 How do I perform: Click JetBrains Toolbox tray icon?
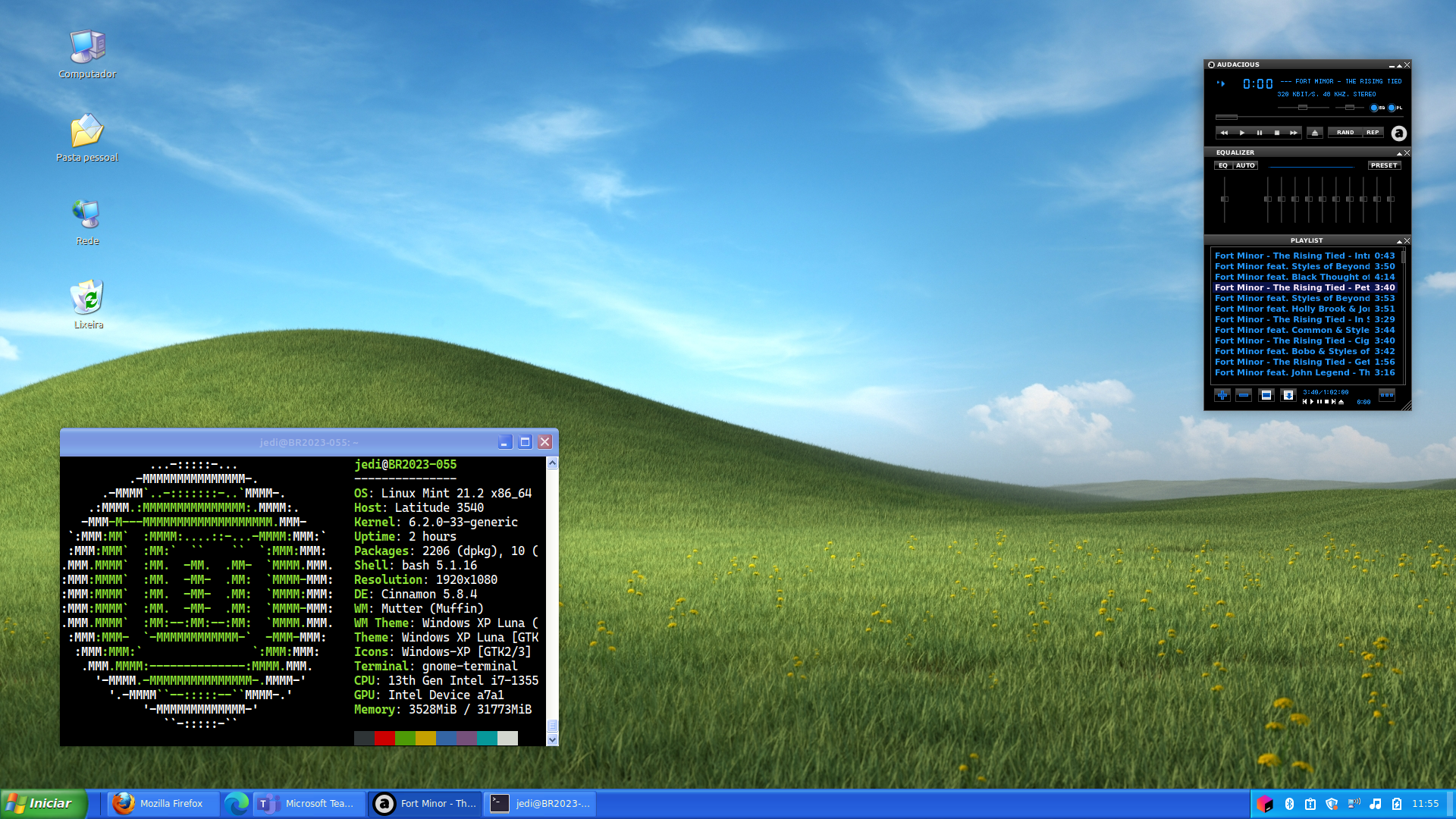point(1265,804)
